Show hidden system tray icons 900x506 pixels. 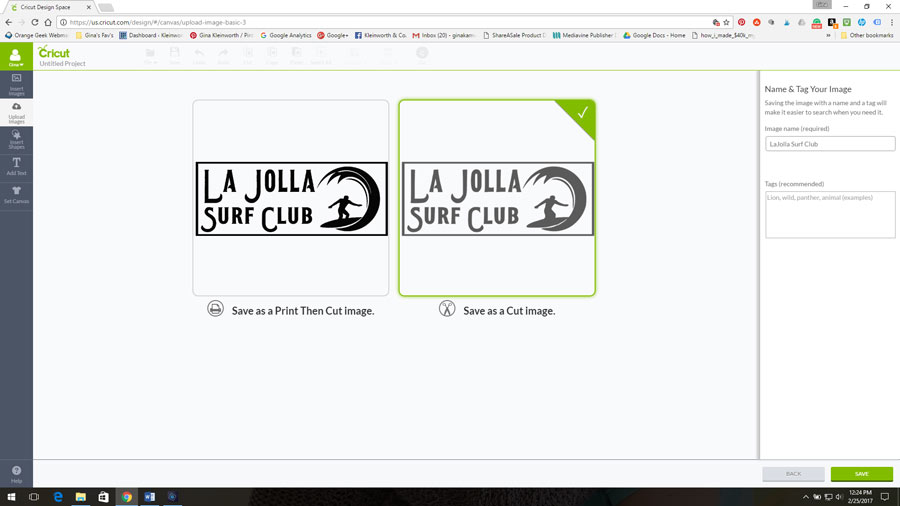pyautogui.click(x=805, y=497)
